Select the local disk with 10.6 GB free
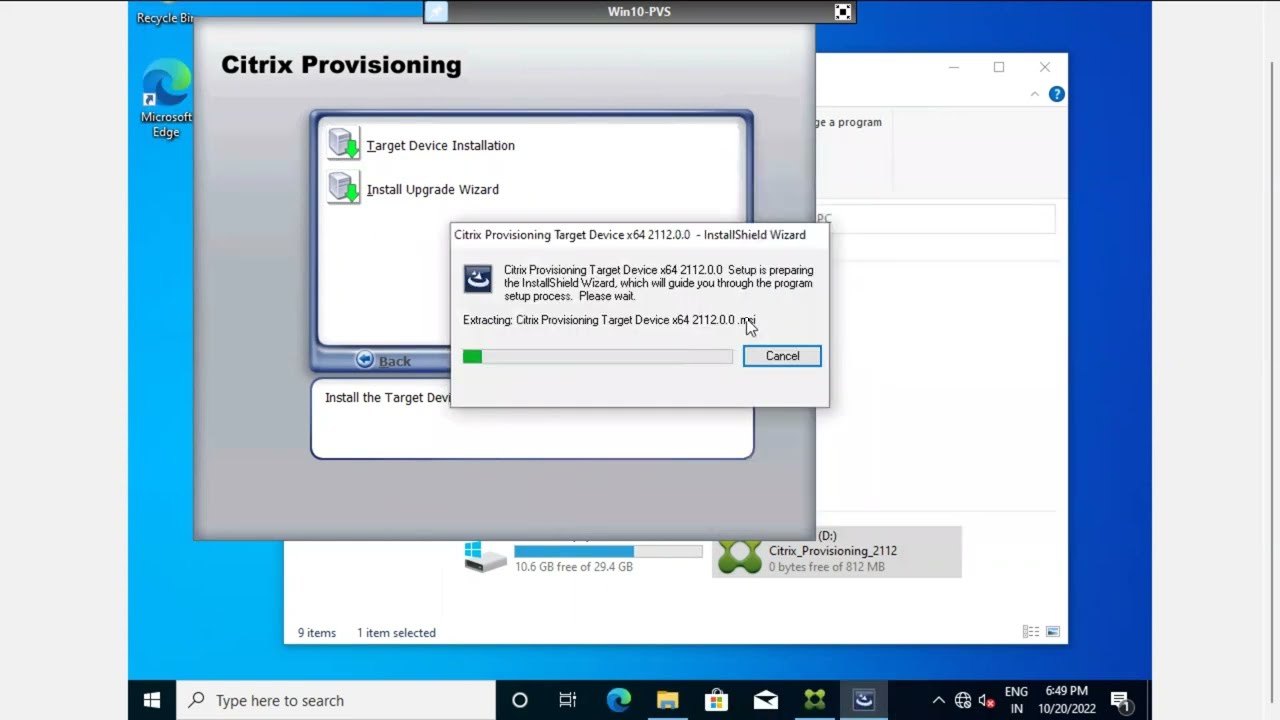1280x720 pixels. pyautogui.click(x=584, y=555)
